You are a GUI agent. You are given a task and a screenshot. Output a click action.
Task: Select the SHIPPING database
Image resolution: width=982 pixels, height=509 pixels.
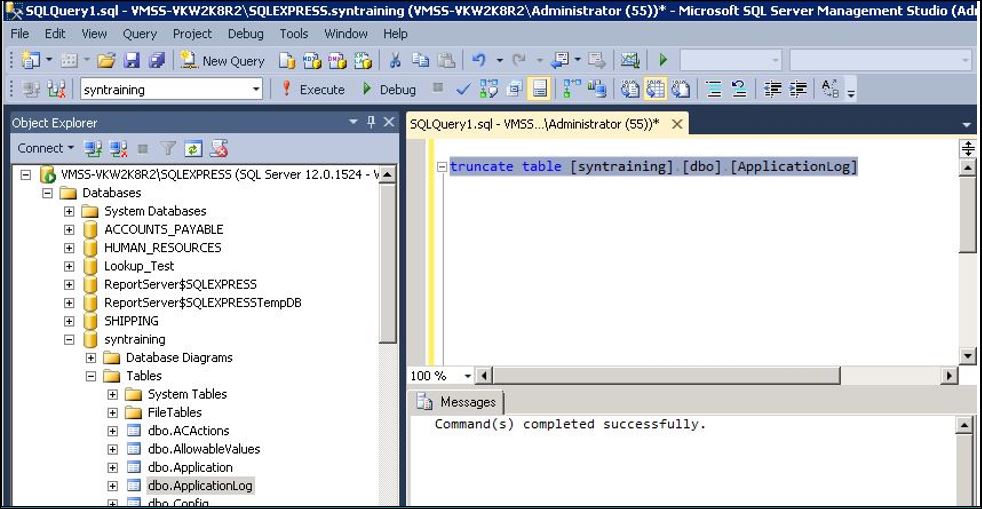click(131, 321)
